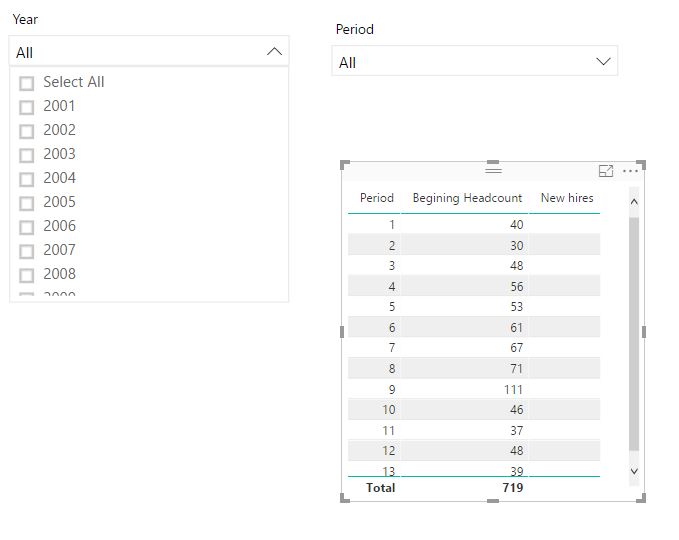Select headcount value 40 in period 1
This screenshot has height=540, width=679.
coord(516,224)
